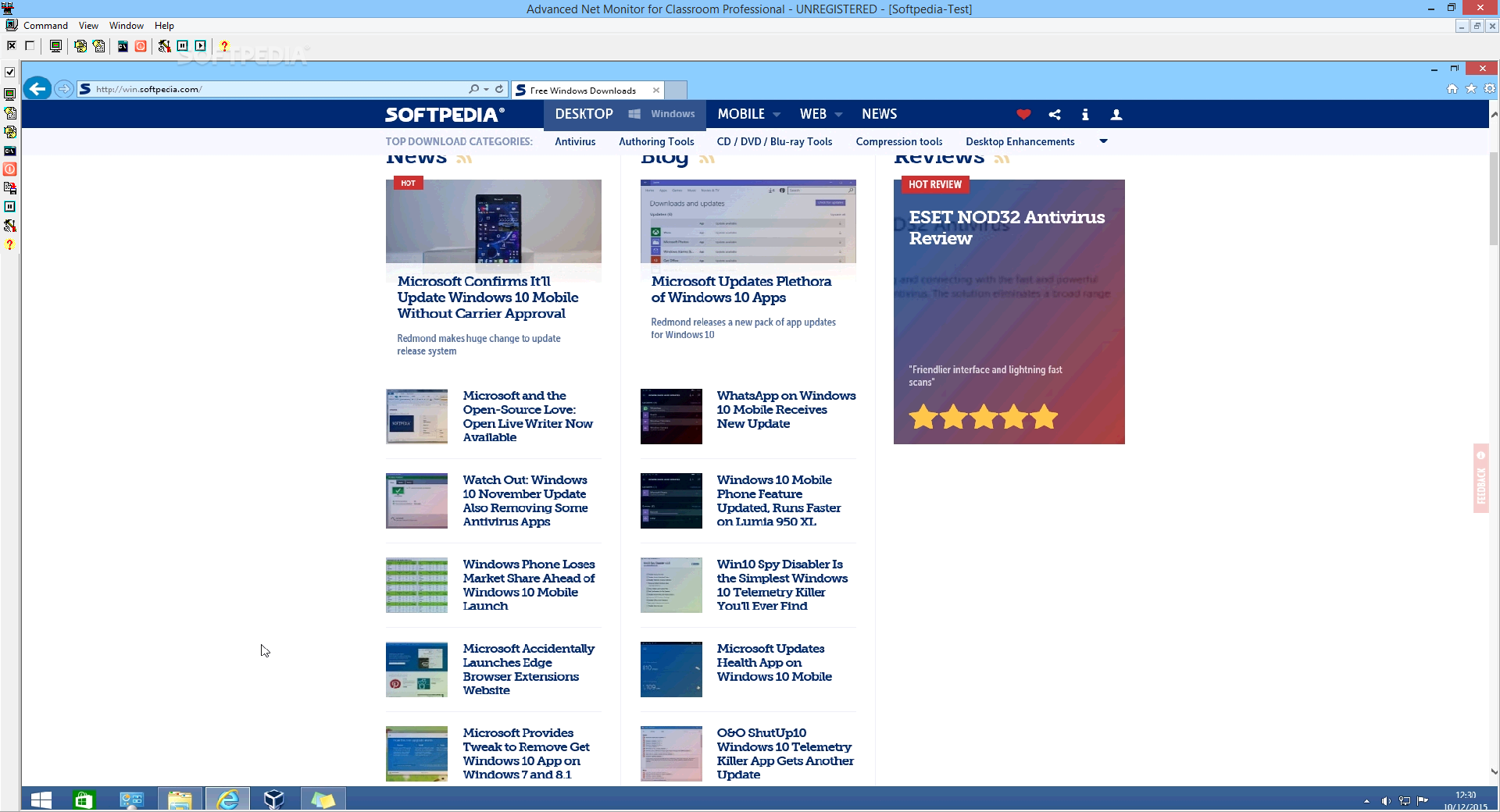The width and height of the screenshot is (1500, 812).
Task: Click the browser forward arrow button
Action: pos(64,89)
